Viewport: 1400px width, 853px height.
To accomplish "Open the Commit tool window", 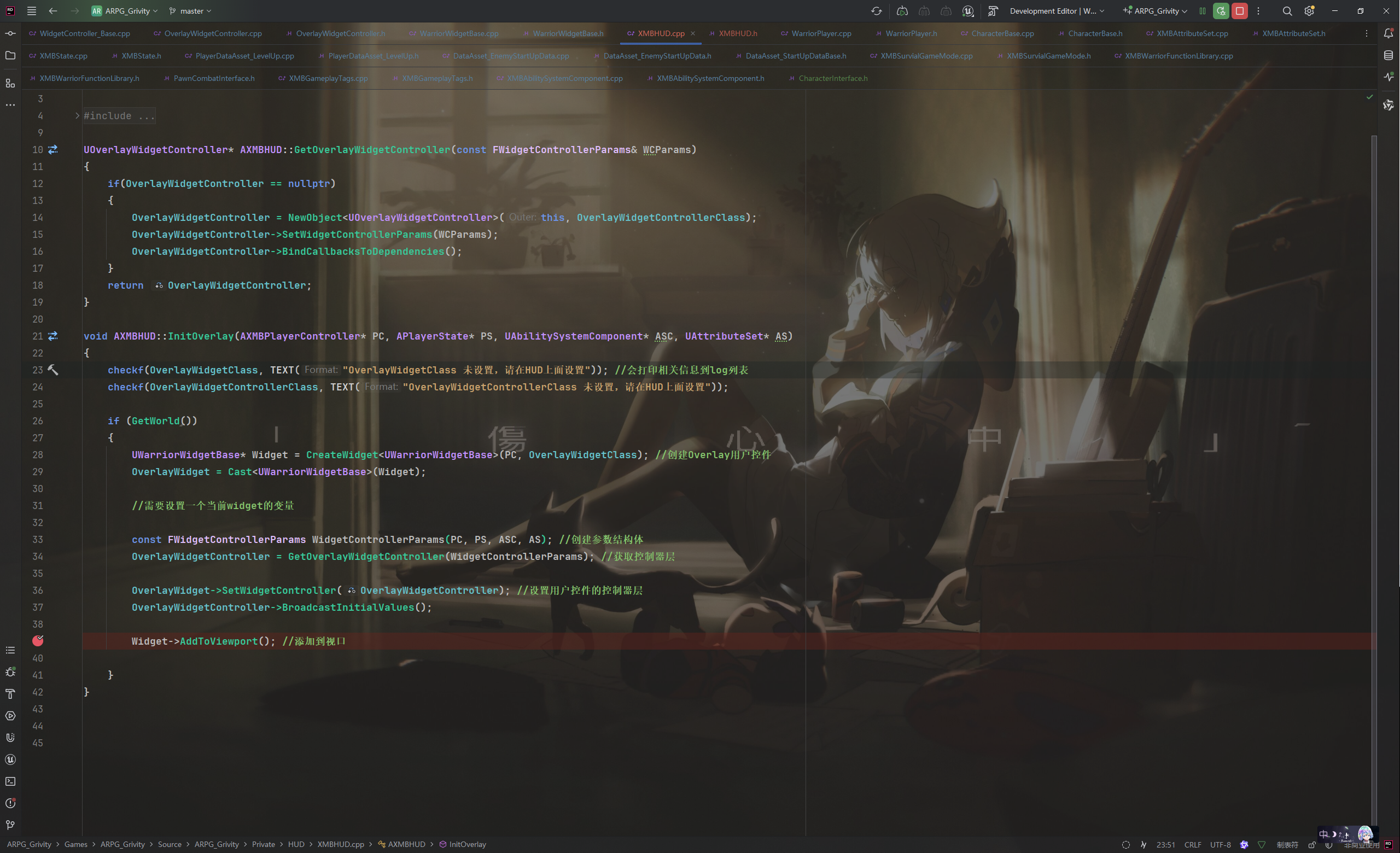I will click(x=10, y=33).
